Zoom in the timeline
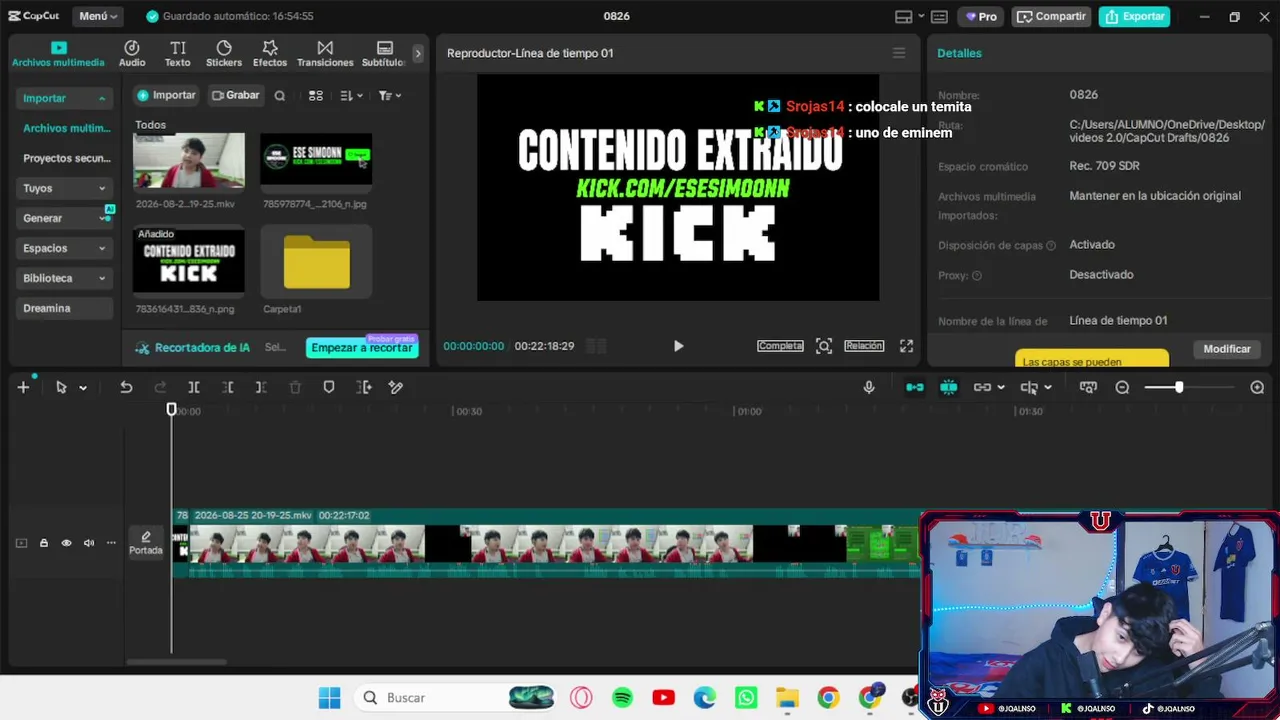Image resolution: width=1280 pixels, height=720 pixels. (x=1257, y=387)
